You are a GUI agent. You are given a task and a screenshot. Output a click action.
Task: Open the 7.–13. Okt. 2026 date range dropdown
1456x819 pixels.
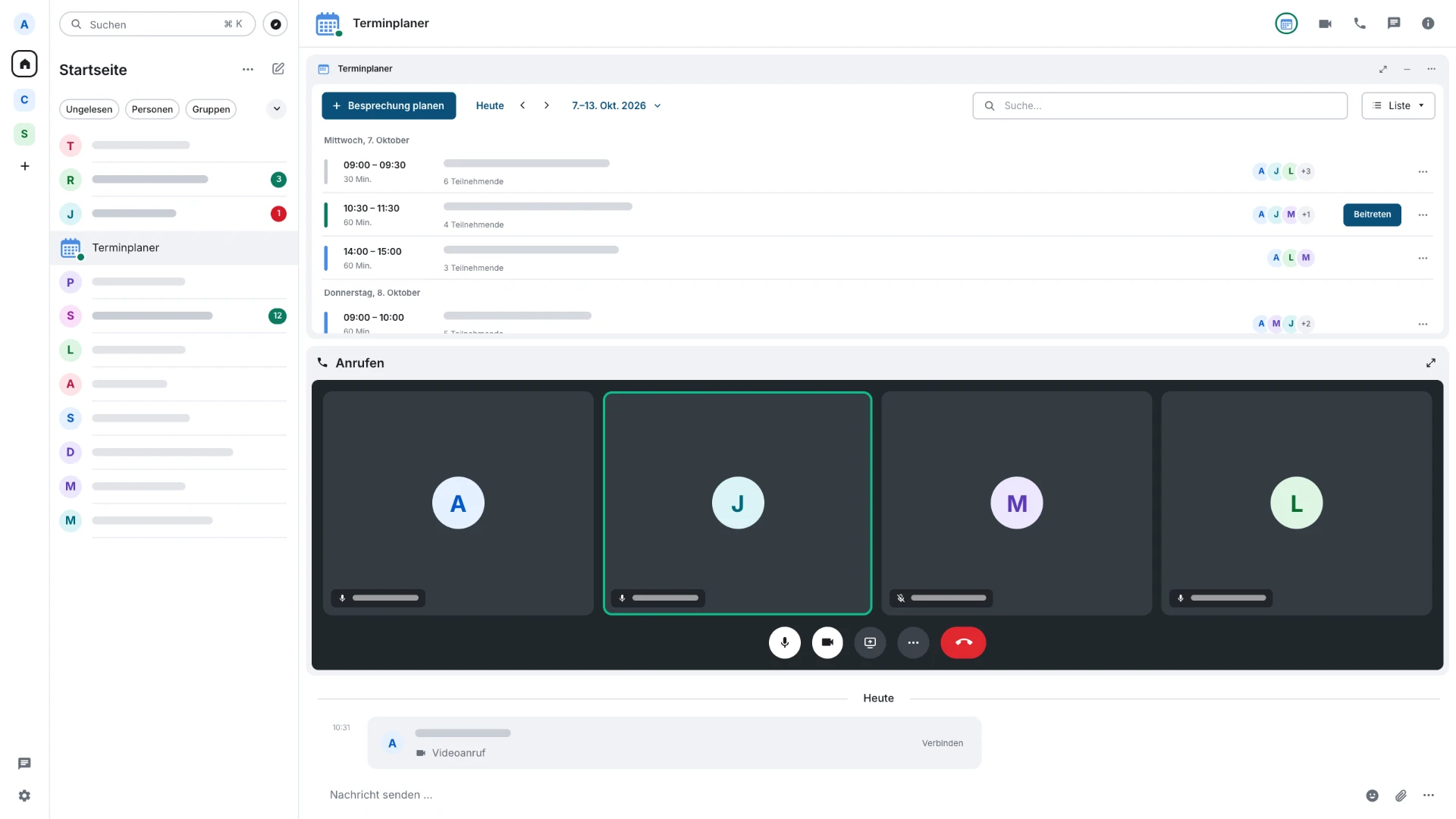coord(616,106)
